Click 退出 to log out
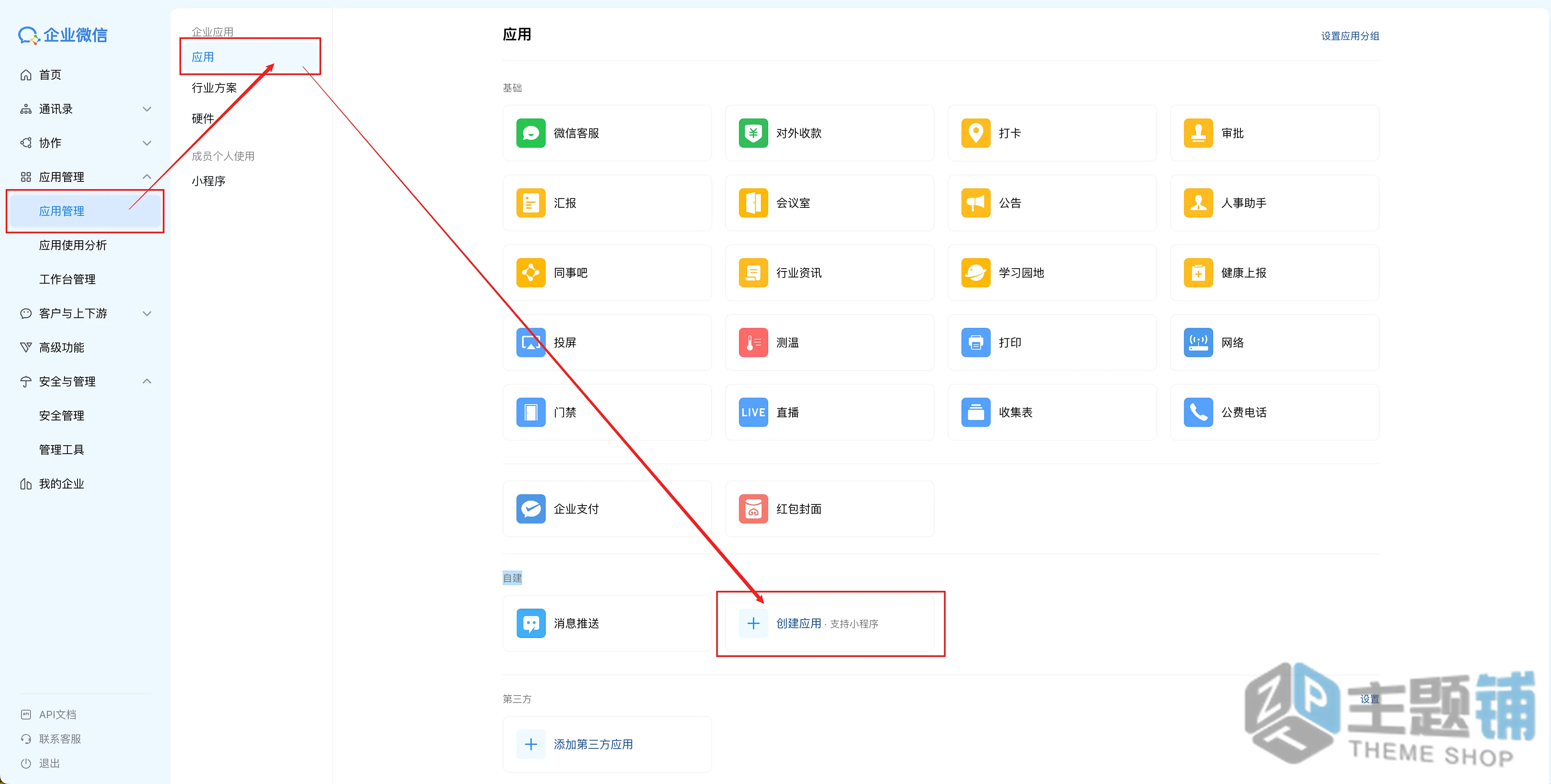 point(50,763)
